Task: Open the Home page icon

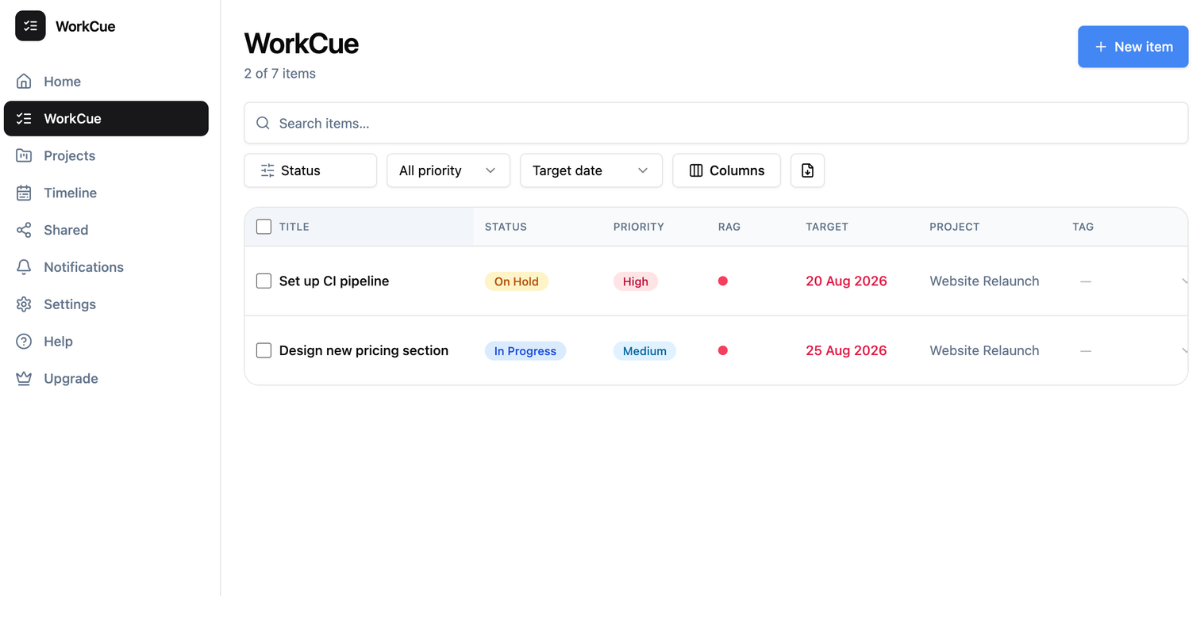Action: pyautogui.click(x=24, y=81)
